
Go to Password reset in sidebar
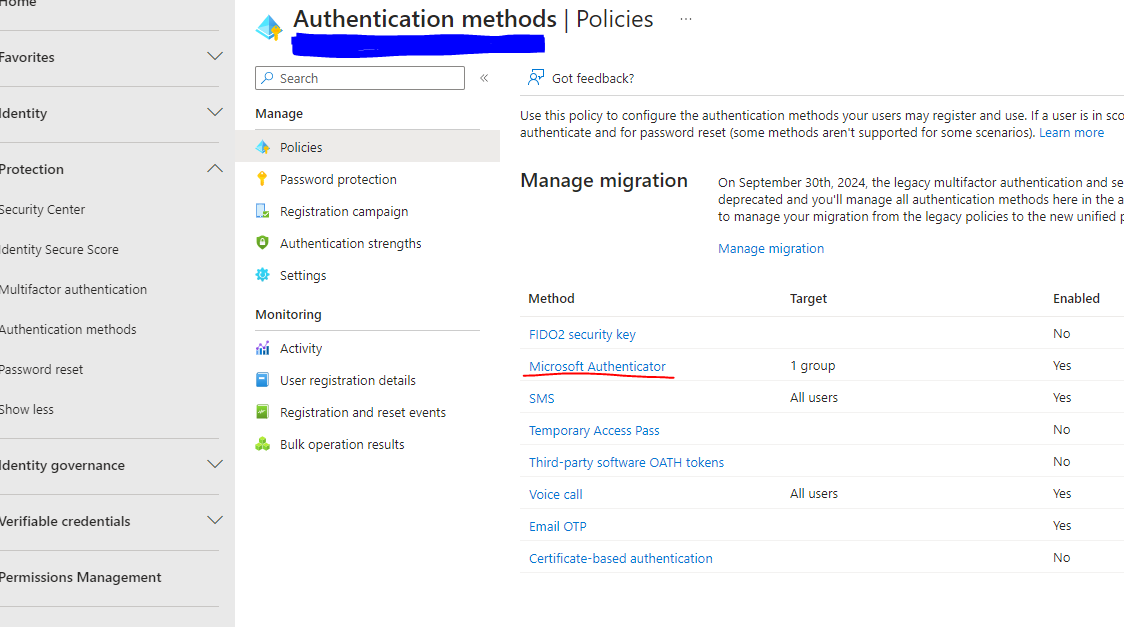point(42,370)
